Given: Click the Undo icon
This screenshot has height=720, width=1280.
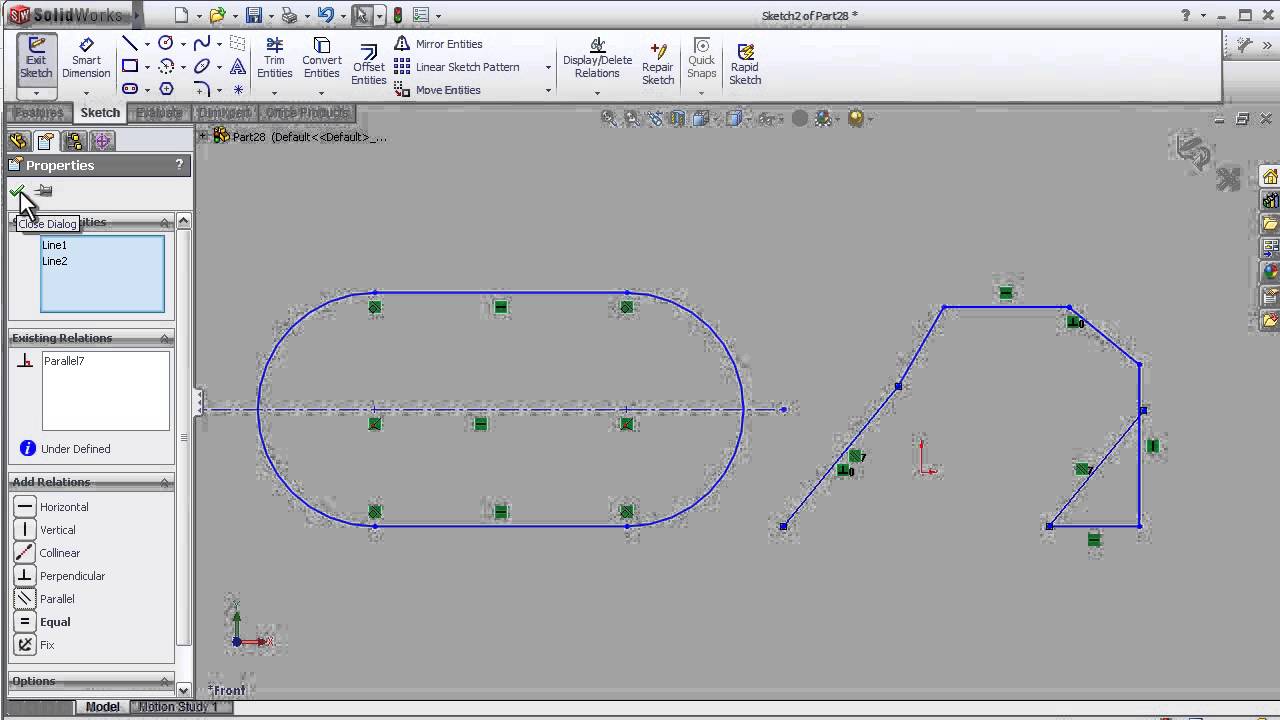Looking at the screenshot, I should coord(326,15).
